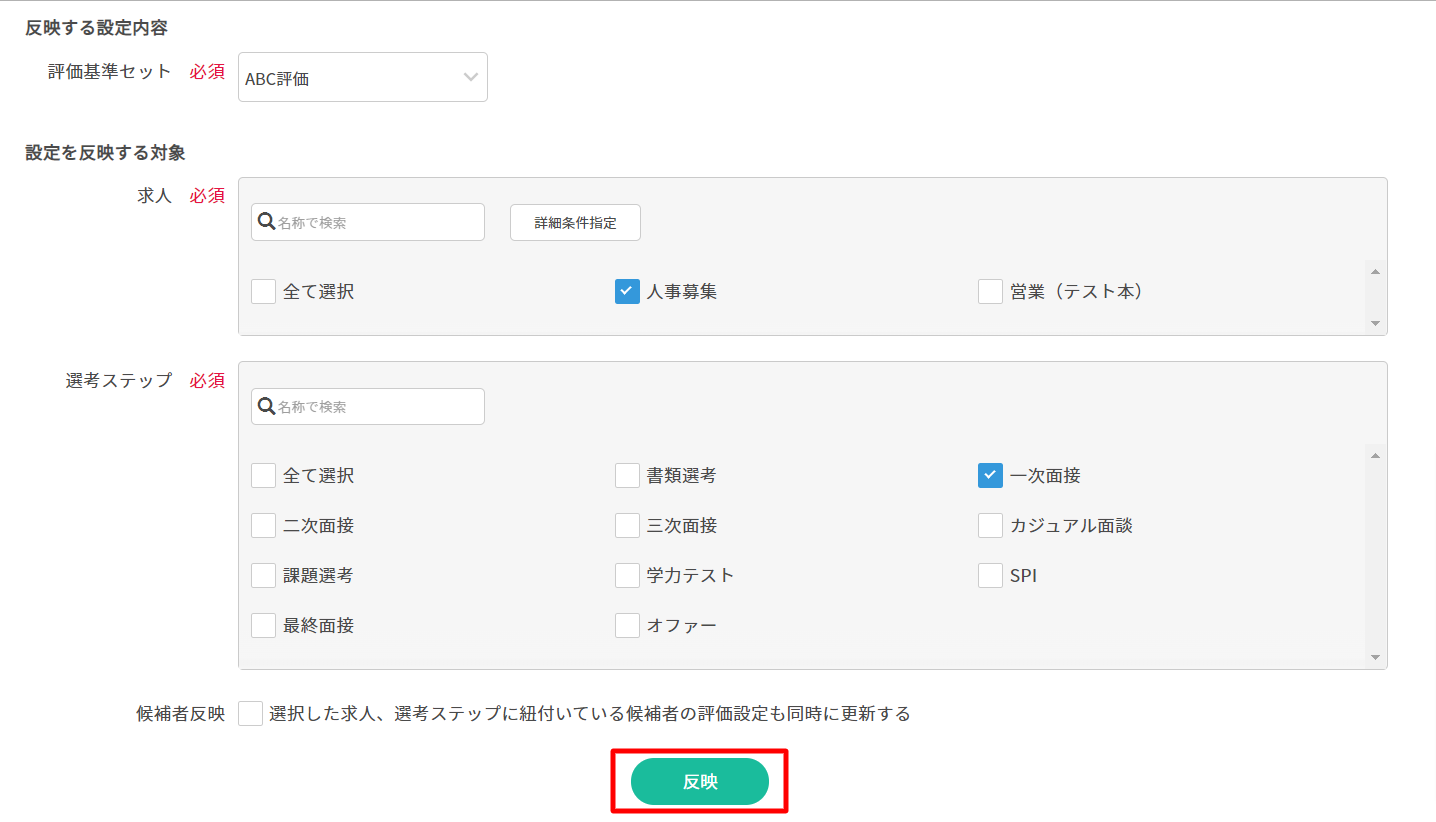The height and width of the screenshot is (822, 1436).
Task: Click the down arrow of 選考ステップ scrollbar
Action: pos(1375,657)
